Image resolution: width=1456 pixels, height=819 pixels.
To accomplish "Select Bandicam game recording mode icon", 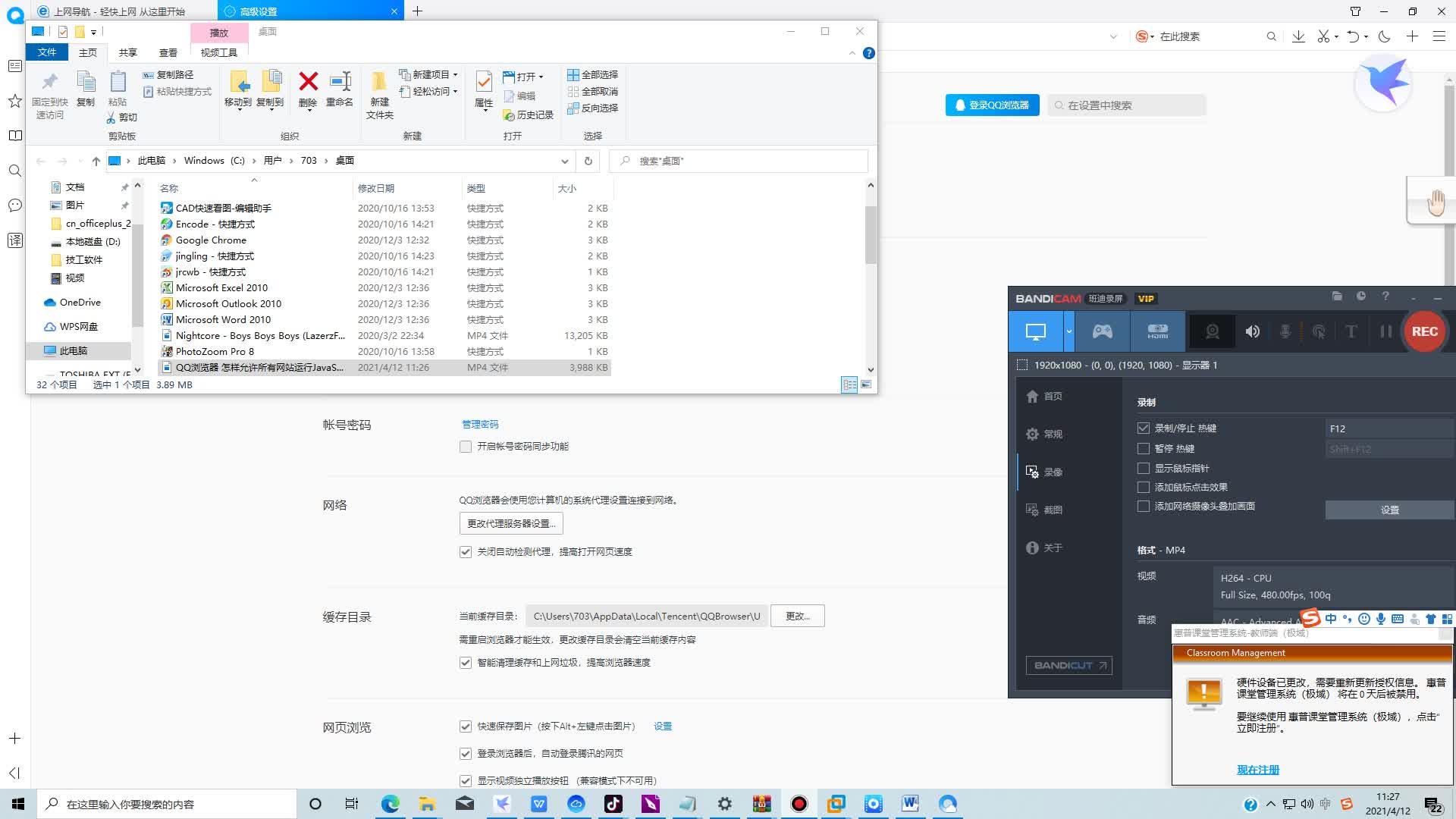I will [1102, 331].
